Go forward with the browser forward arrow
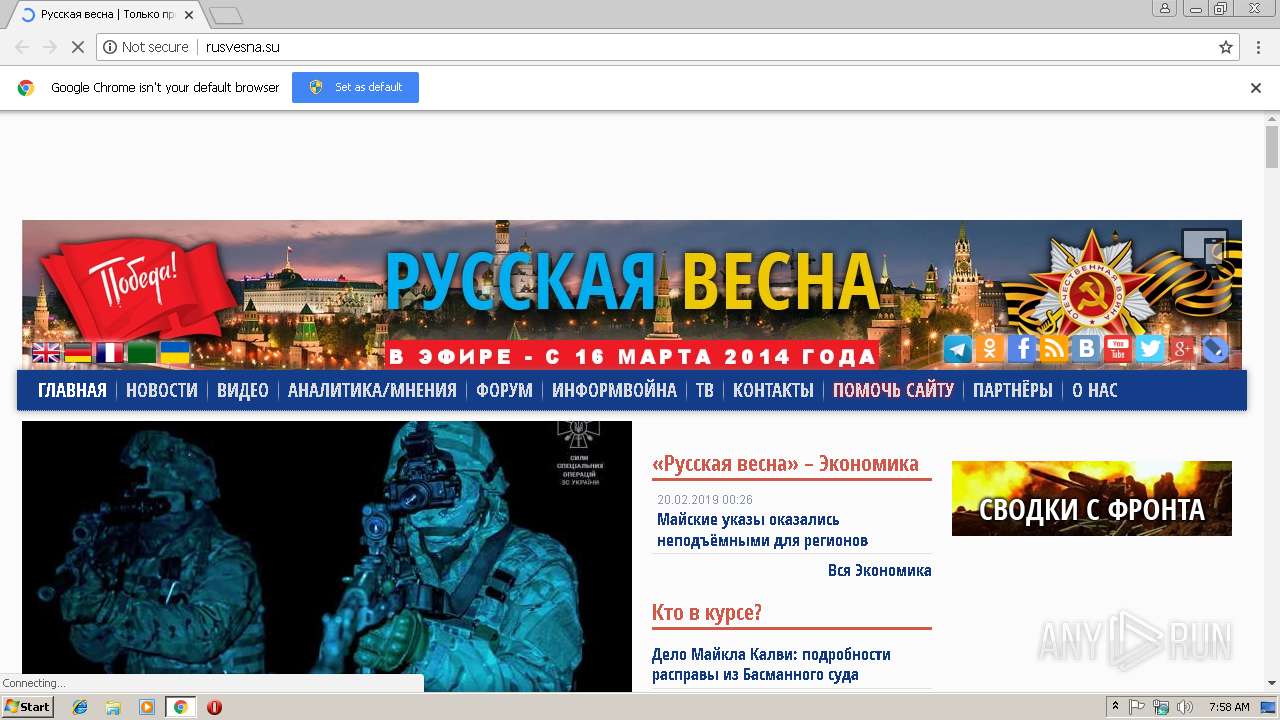 [x=49, y=47]
